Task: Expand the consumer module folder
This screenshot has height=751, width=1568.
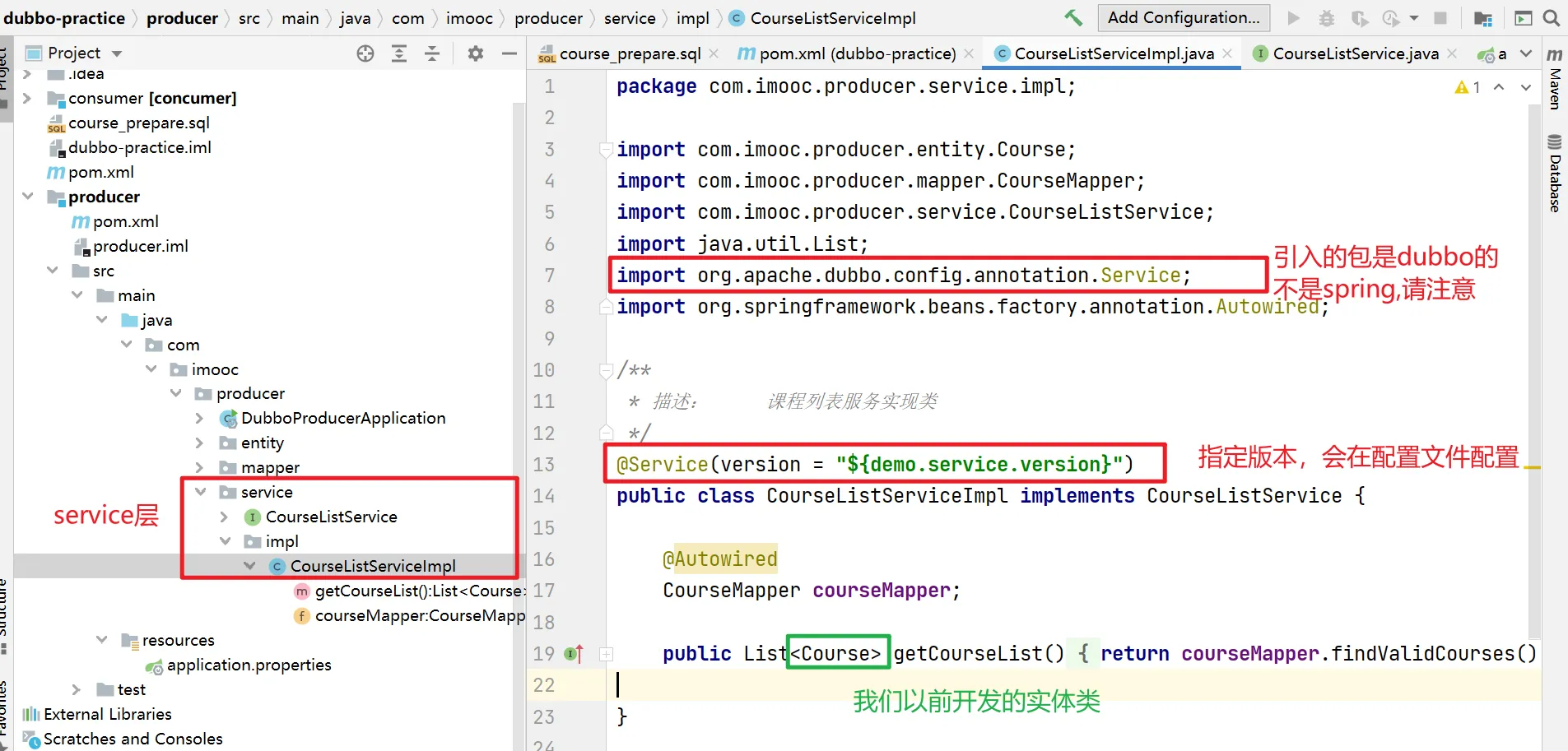Action: (x=27, y=98)
